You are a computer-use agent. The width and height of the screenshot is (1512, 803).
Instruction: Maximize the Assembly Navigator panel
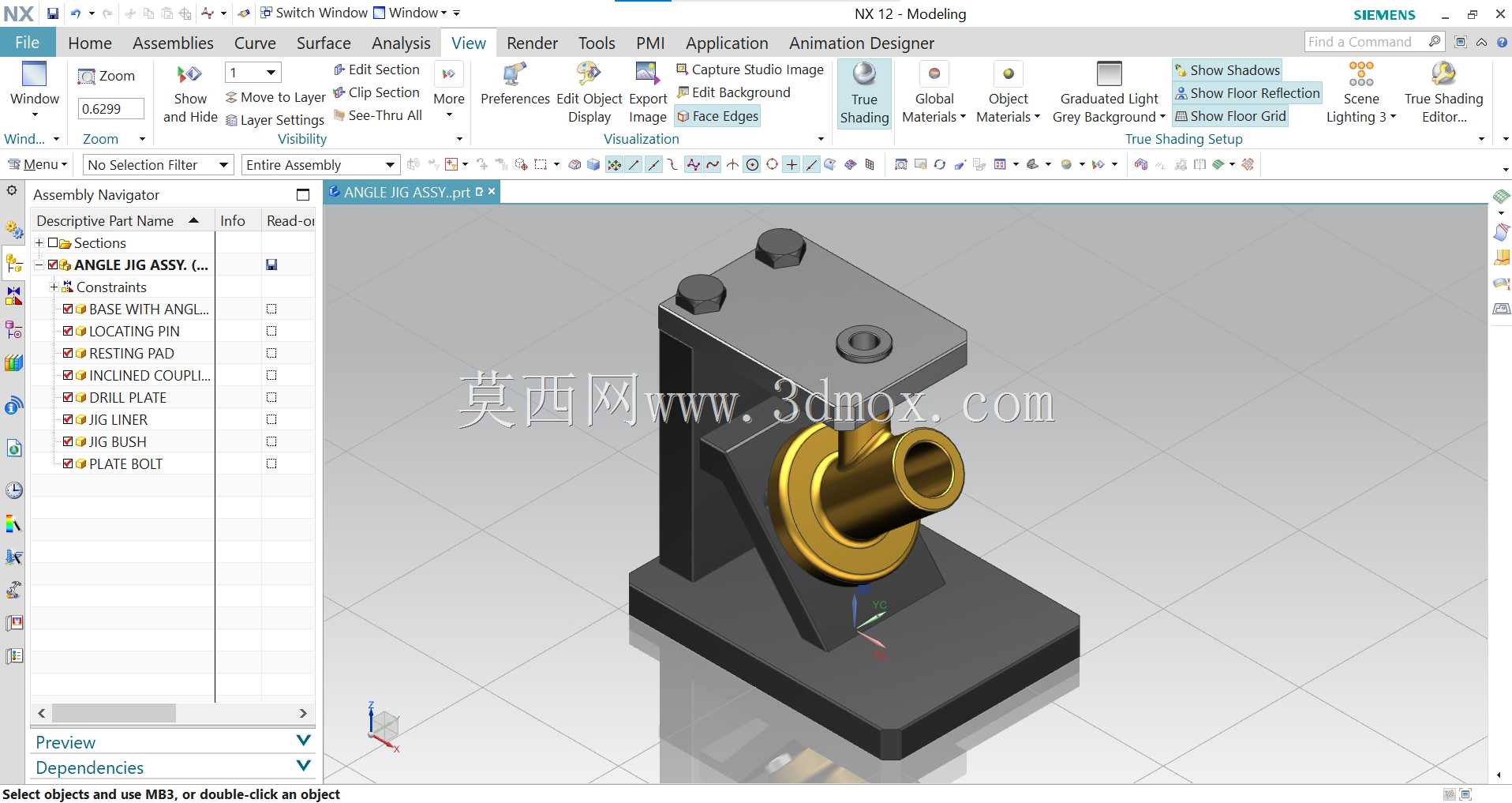(x=303, y=194)
